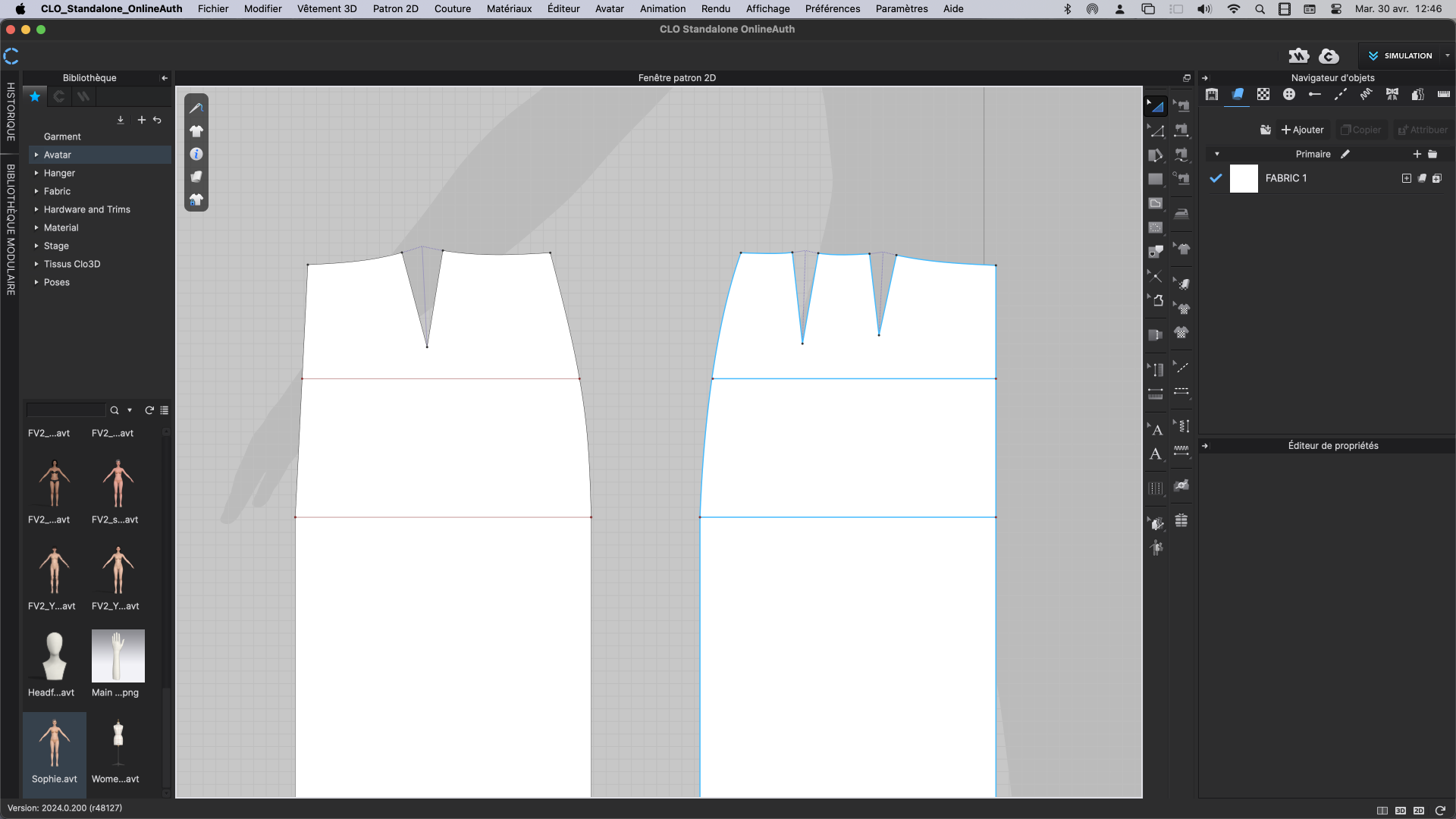
Task: Open the Topstitch tab icon
Action: (x=1340, y=95)
